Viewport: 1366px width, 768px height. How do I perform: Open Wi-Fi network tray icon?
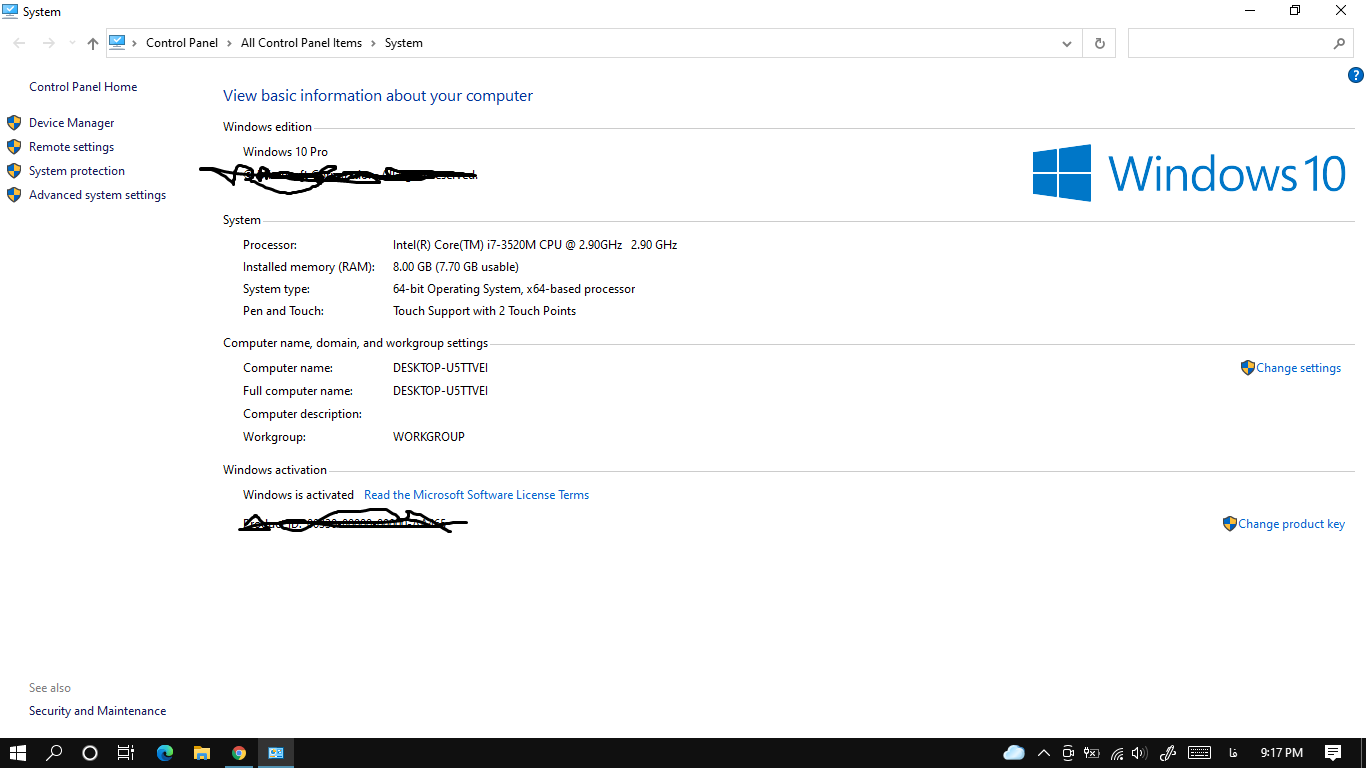point(1117,753)
